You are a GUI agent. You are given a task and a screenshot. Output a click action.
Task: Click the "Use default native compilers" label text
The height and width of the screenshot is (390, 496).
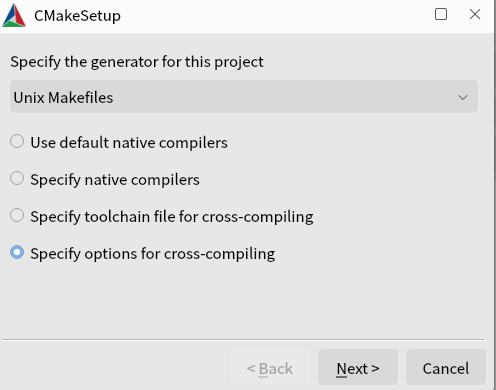coord(129,143)
